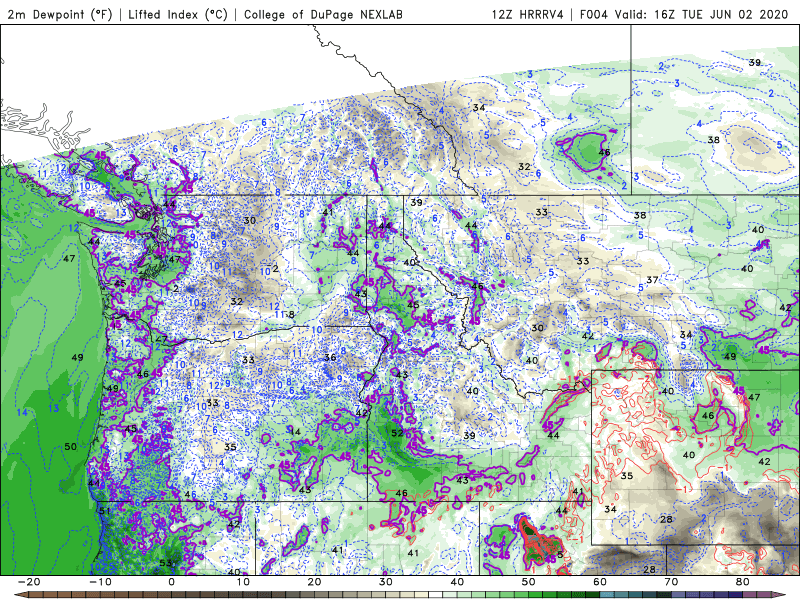Image resolution: width=800 pixels, height=600 pixels.
Task: Click the '53' dewpoint value on the map
Action: (x=165, y=563)
